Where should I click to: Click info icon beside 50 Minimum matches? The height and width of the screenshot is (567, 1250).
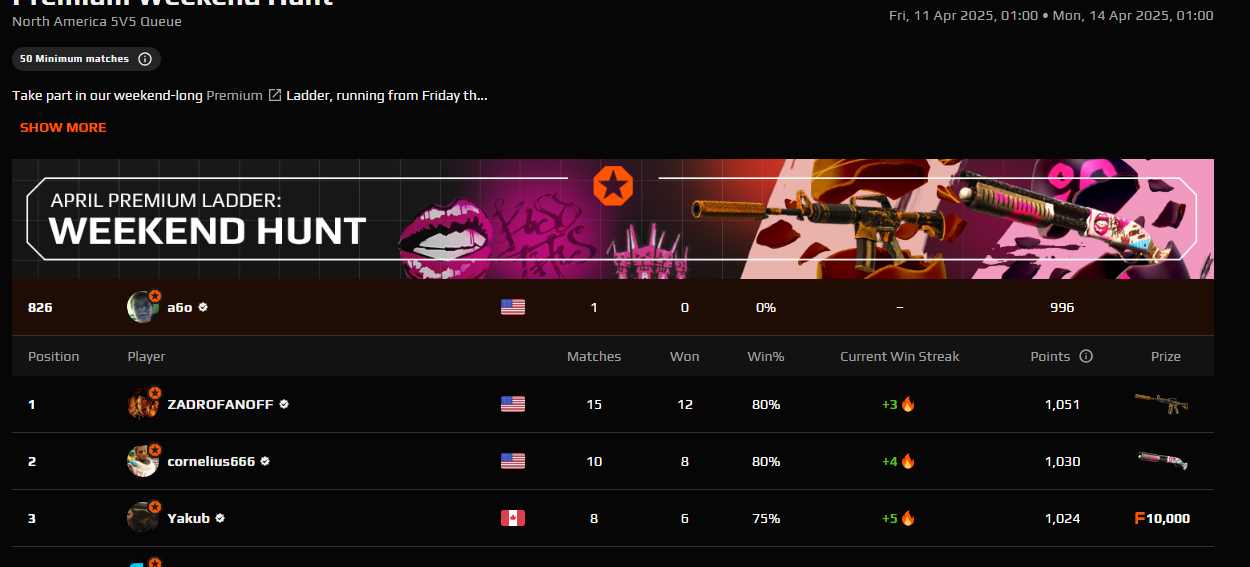click(x=145, y=59)
